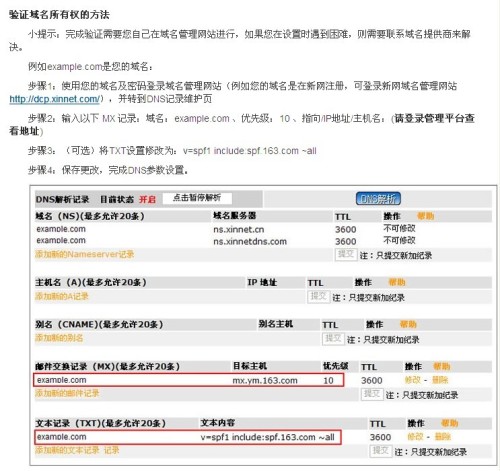This screenshot has width=500, height=471.
Task: Select mx.ym.163.com target host cell
Action: [265, 380]
